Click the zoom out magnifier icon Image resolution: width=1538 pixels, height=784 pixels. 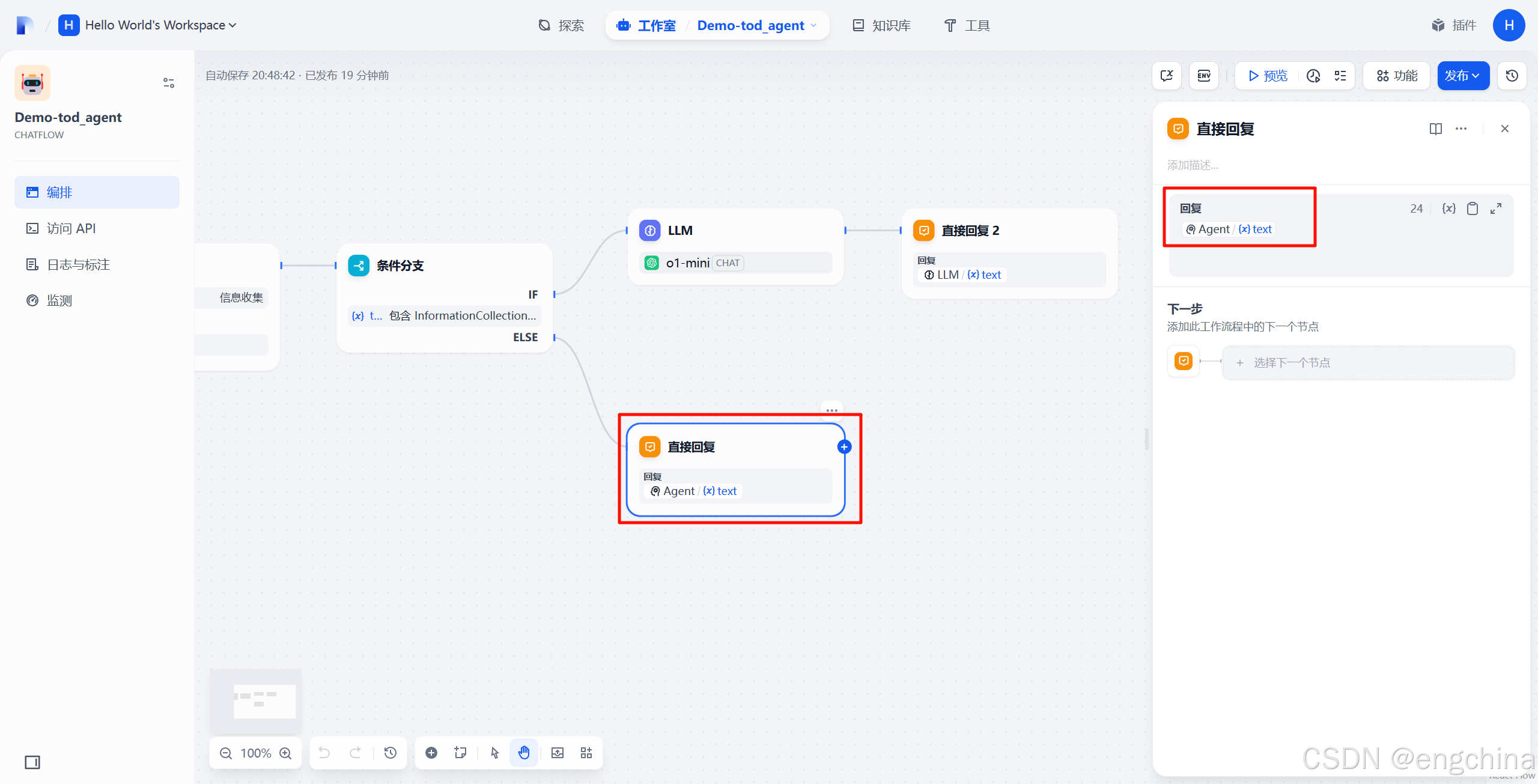coord(226,753)
